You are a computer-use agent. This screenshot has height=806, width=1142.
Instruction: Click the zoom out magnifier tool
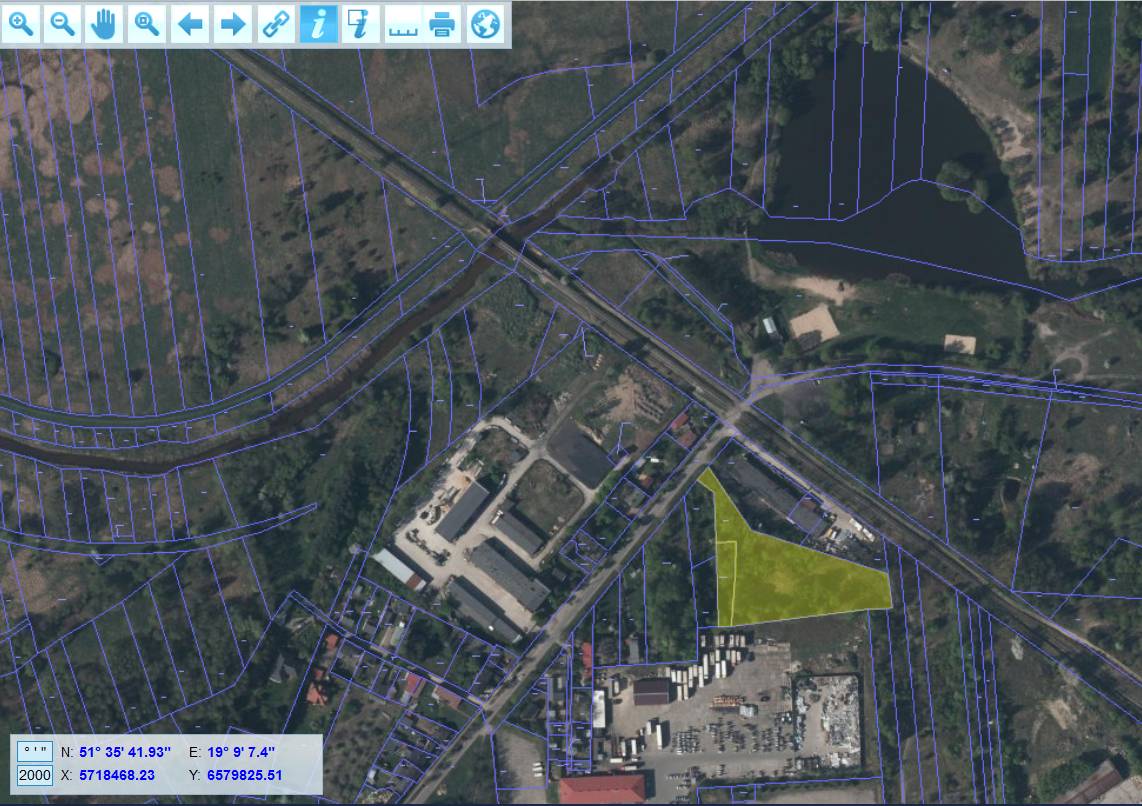(x=63, y=24)
